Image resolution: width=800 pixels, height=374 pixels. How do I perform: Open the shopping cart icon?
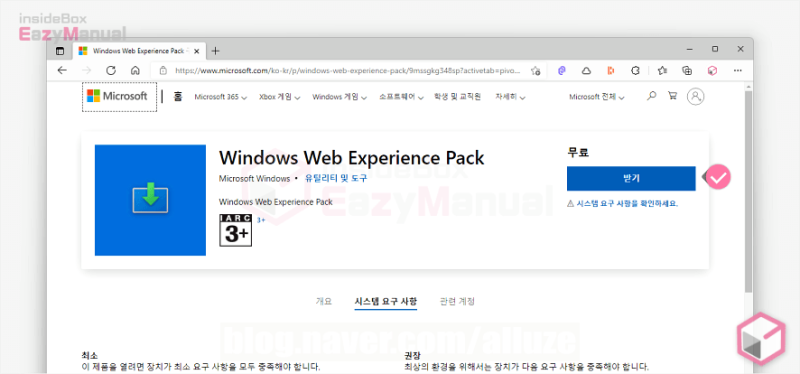pos(672,95)
